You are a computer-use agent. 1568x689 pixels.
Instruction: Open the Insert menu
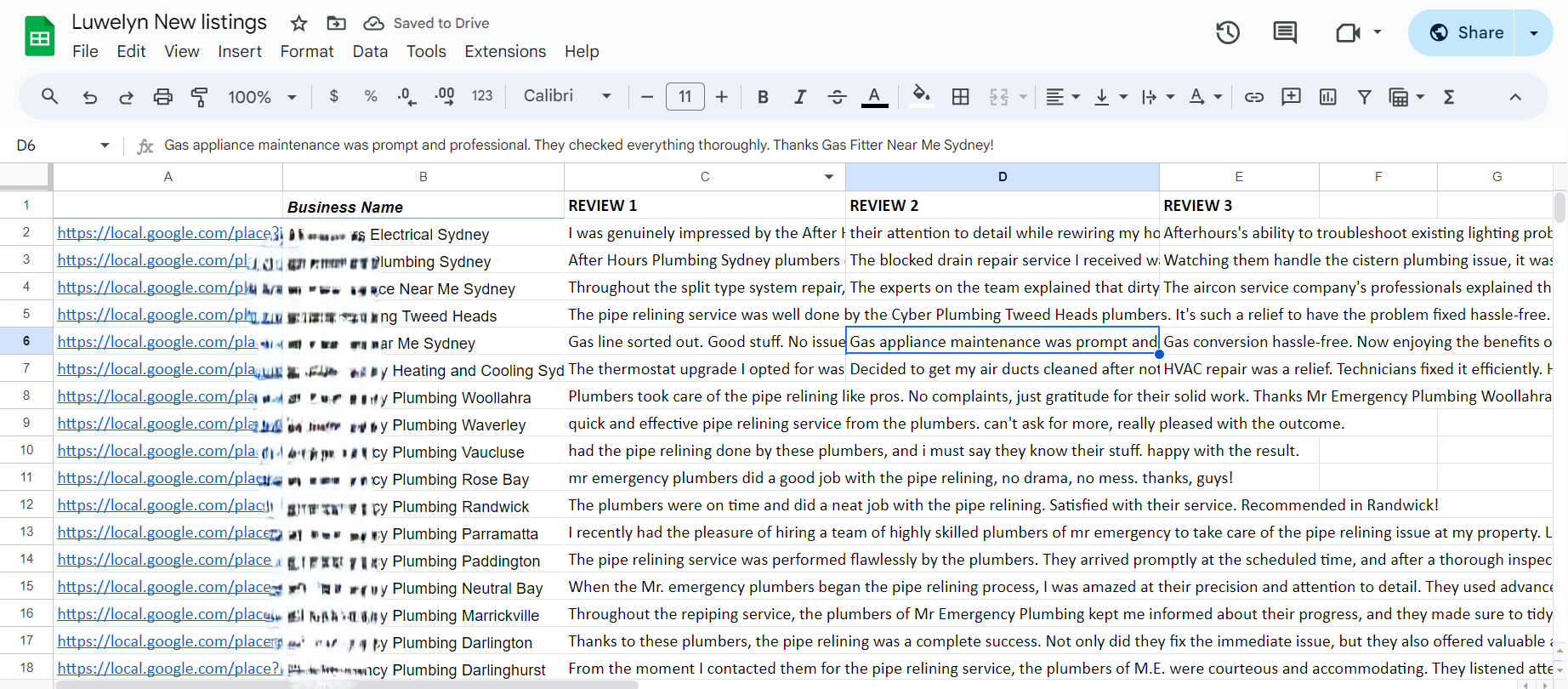[x=240, y=51]
